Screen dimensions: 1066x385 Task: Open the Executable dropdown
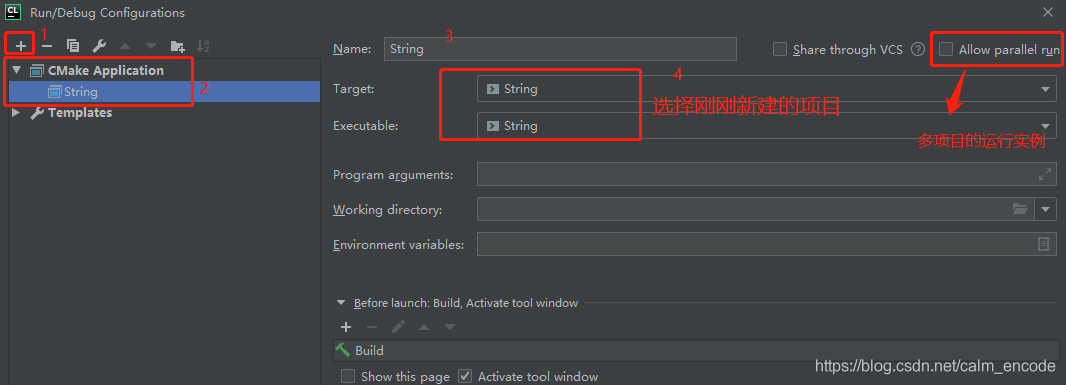click(x=767, y=126)
